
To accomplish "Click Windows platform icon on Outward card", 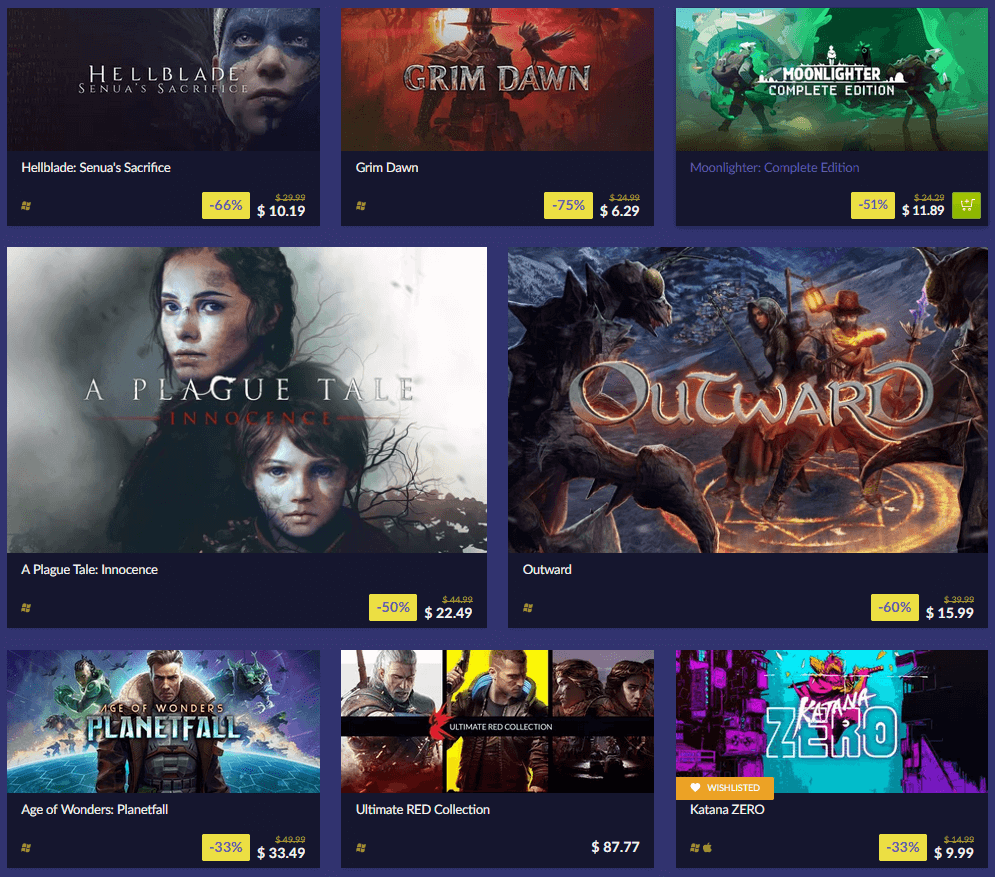I will 528,608.
